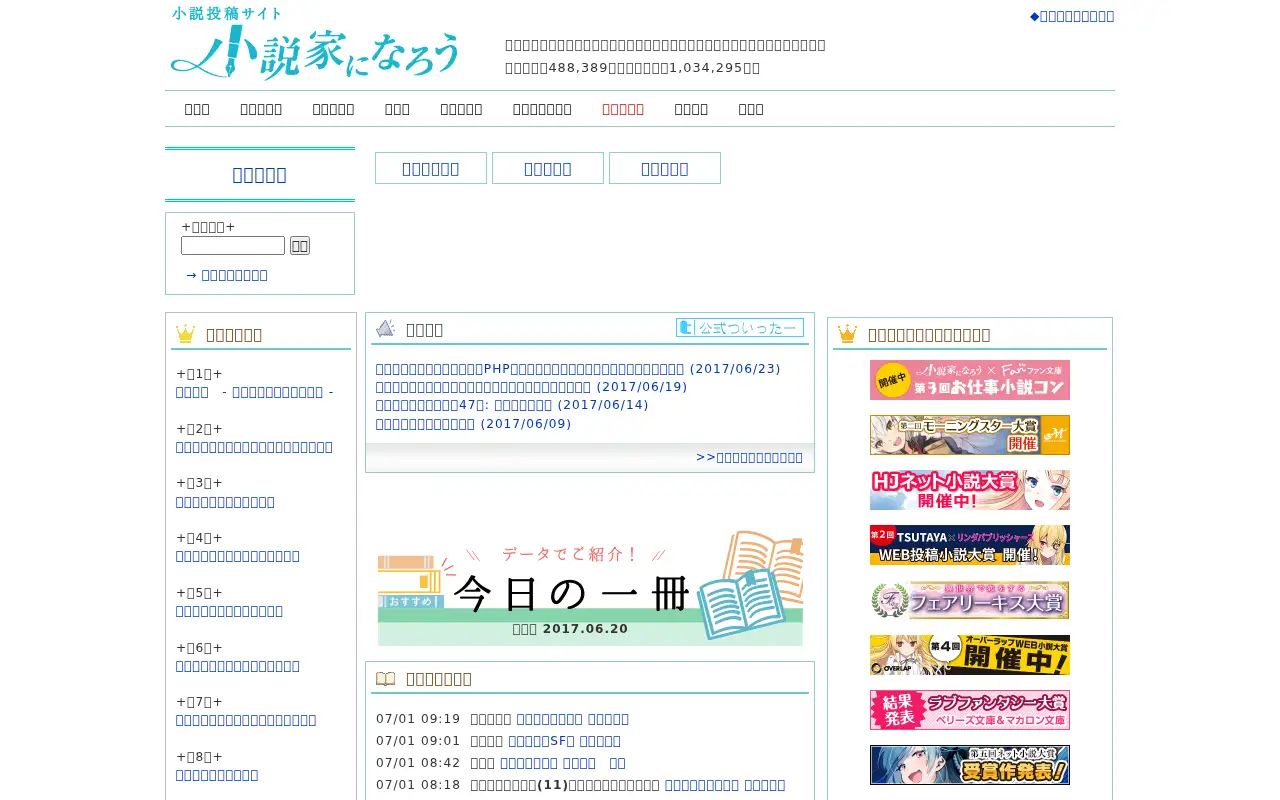Open the novel link under rank +3+
This screenshot has height=800, width=1280.
tap(225, 502)
